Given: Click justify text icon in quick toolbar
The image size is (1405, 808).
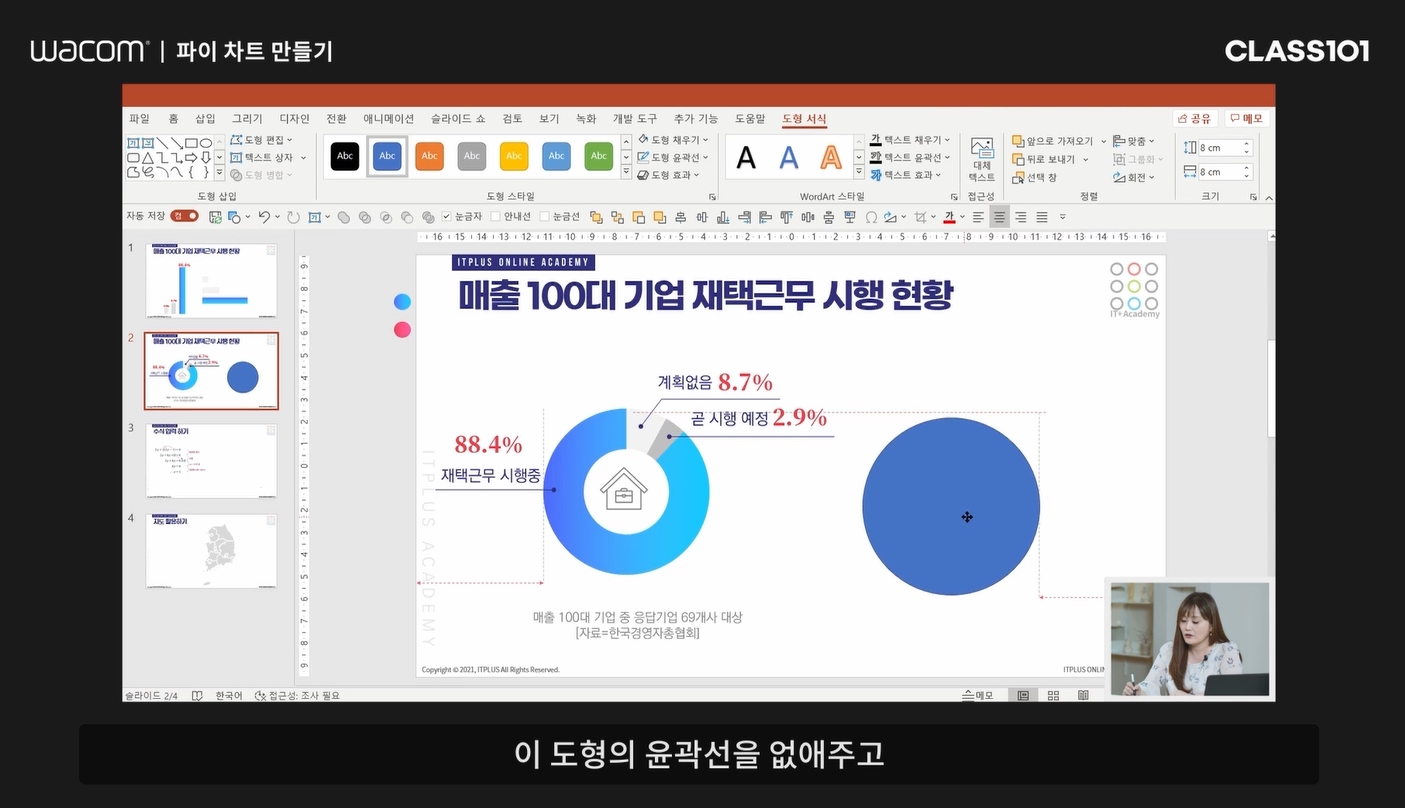Looking at the screenshot, I should click(x=1041, y=216).
